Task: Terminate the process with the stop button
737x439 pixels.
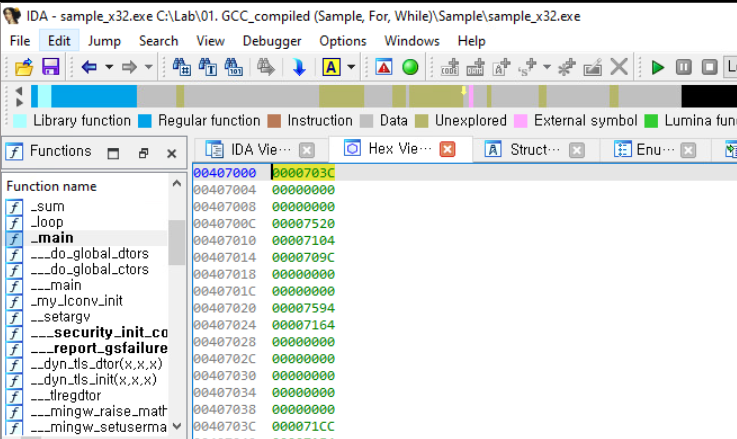Action: (x=710, y=67)
